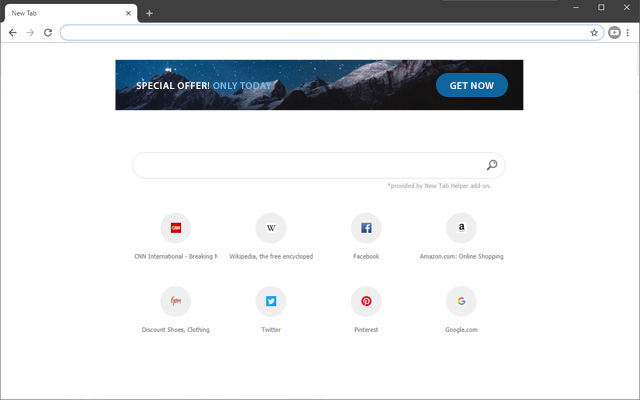Close the New Tab tab
640x400 pixels.
[128, 13]
